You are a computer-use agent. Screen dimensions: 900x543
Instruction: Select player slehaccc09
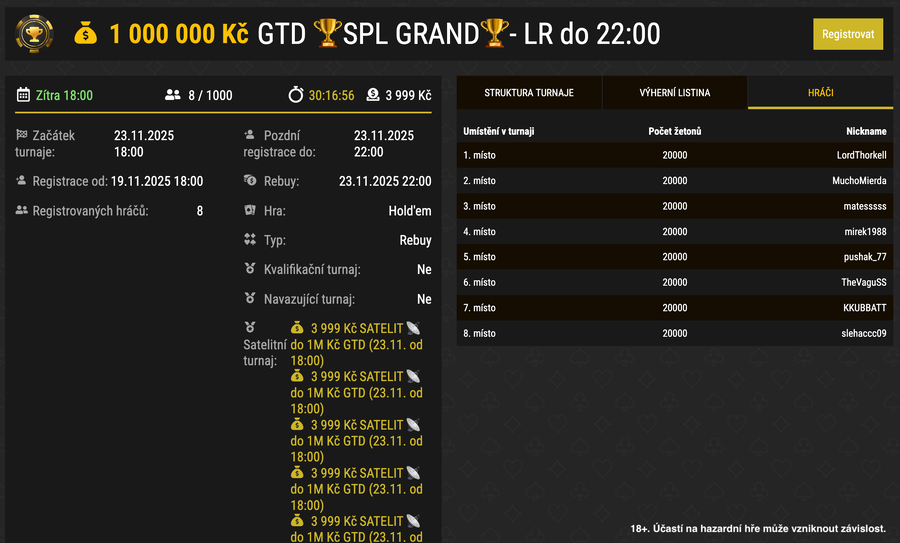coord(863,333)
